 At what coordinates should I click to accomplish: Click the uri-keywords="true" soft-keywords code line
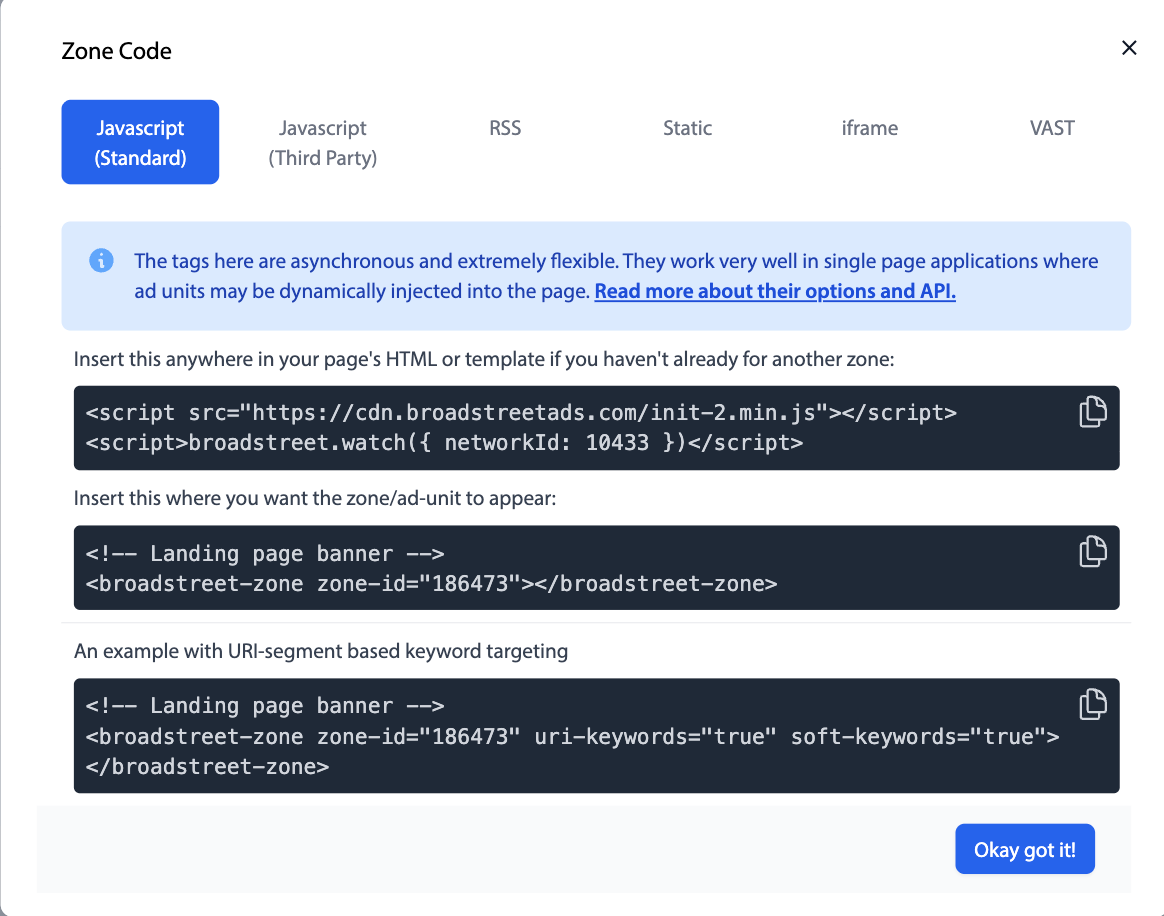(x=572, y=736)
